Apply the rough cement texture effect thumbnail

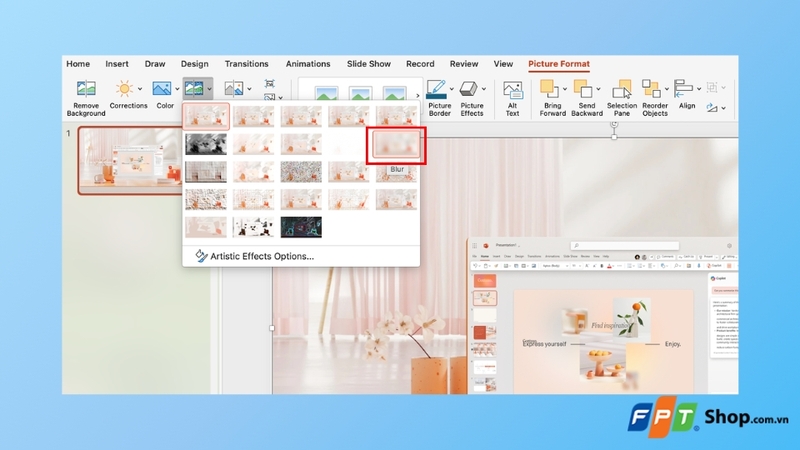[x=206, y=199]
